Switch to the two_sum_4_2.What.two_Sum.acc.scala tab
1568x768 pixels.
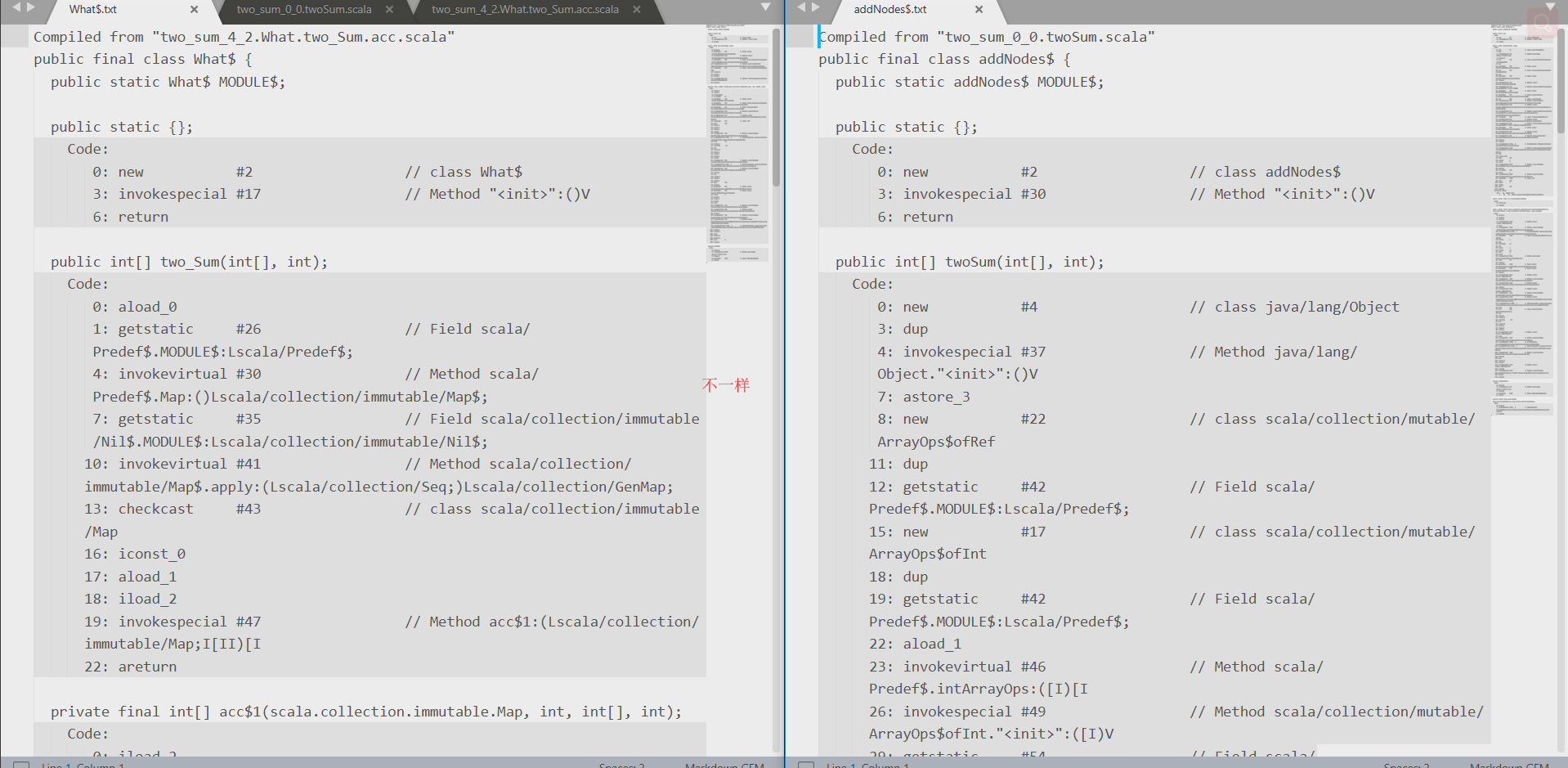[525, 10]
